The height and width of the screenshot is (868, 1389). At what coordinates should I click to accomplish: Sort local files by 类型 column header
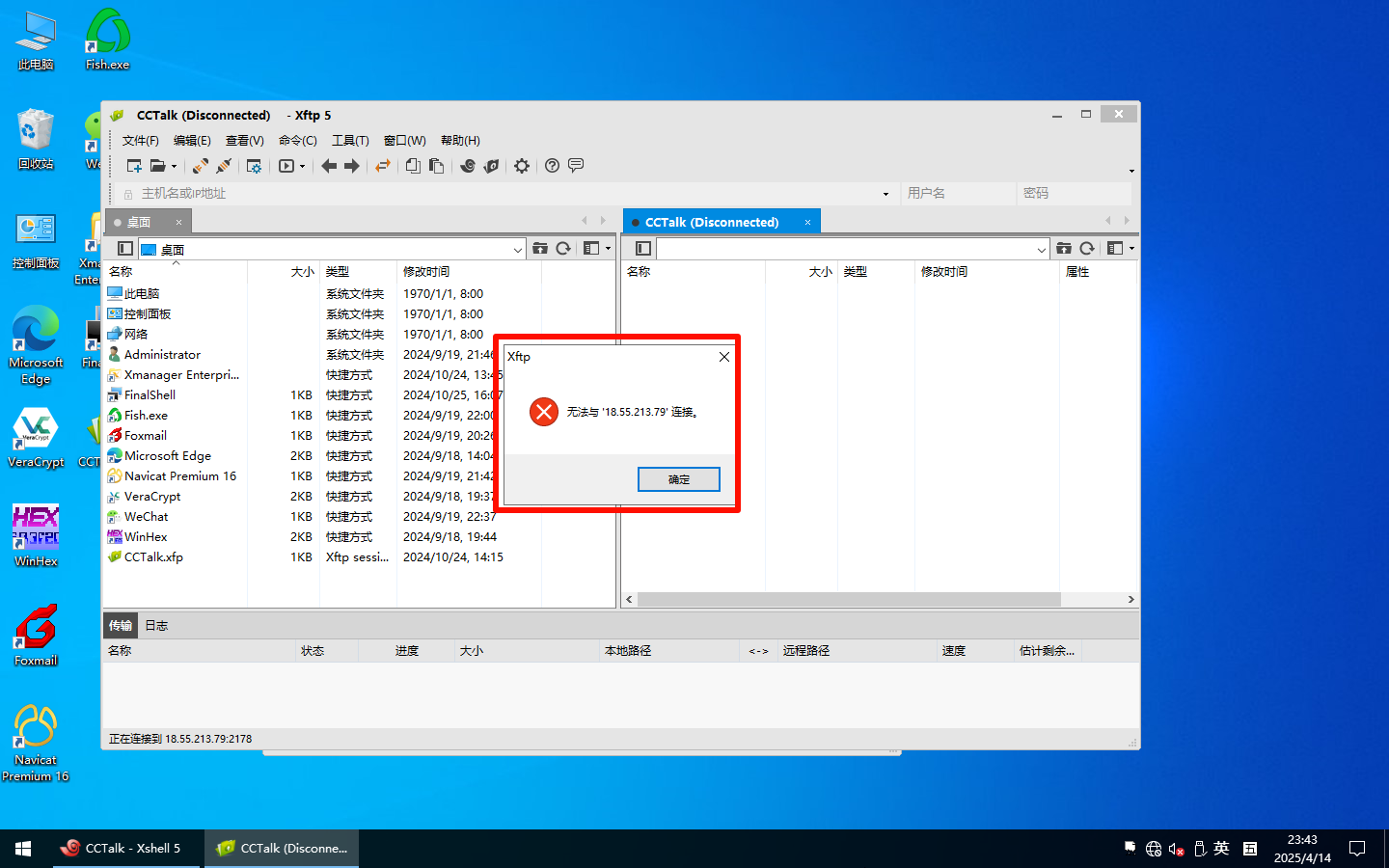pyautogui.click(x=358, y=272)
